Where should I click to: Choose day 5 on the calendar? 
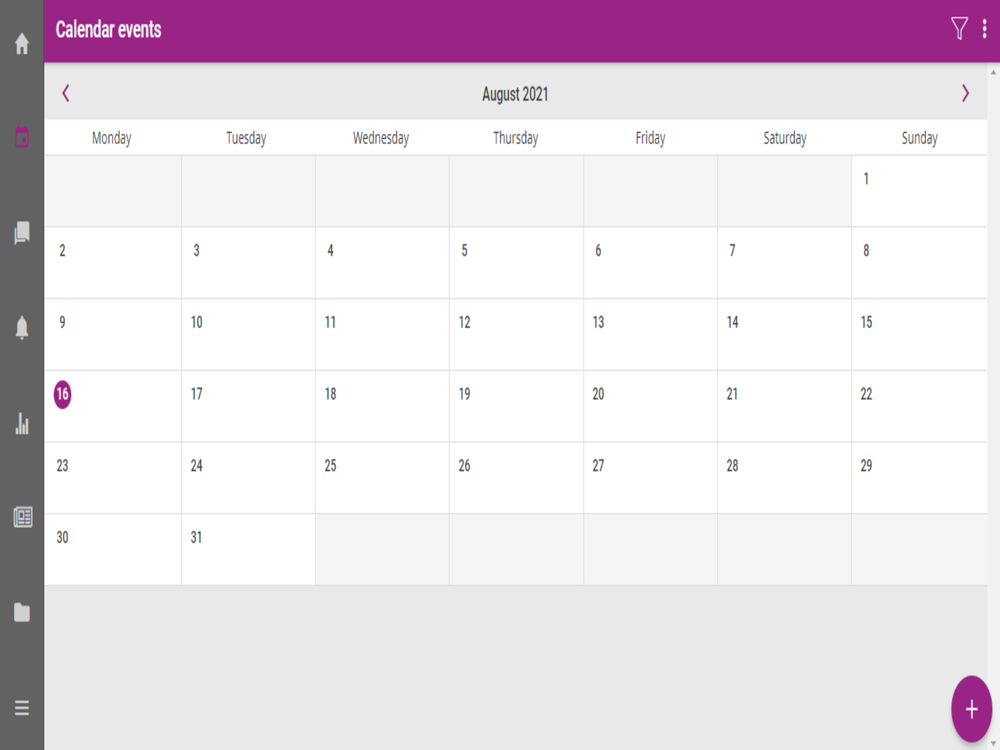click(x=516, y=263)
